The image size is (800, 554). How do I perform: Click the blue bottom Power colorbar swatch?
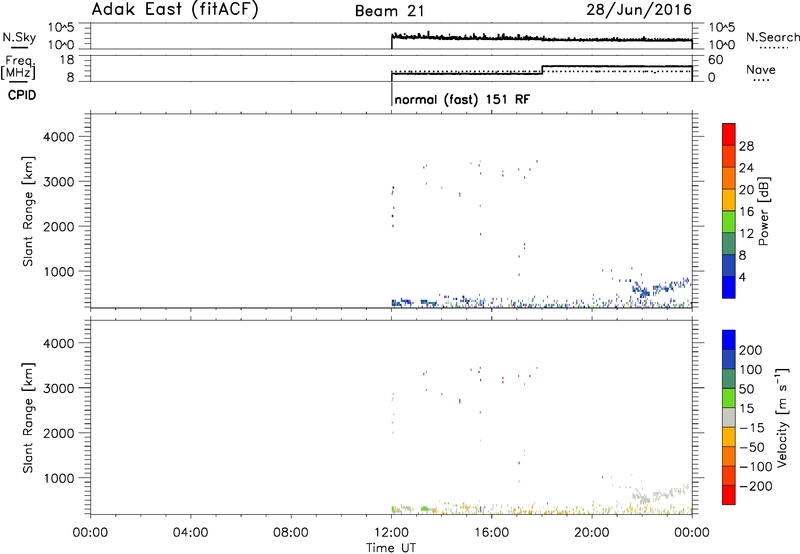729,287
